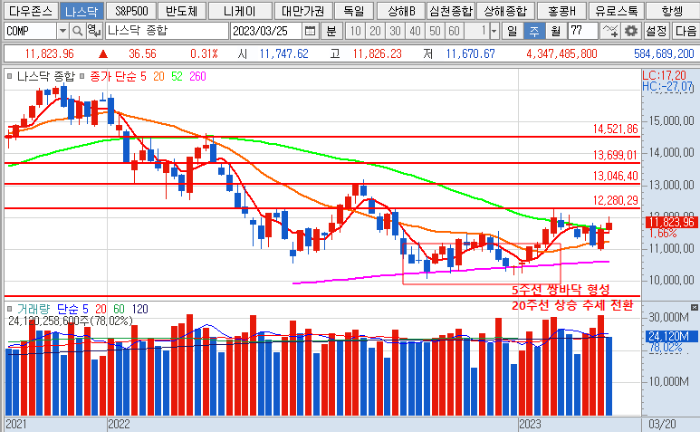The width and height of the screenshot is (700, 432).
Task: Expand the tick interval dropdown showing 1
Action: tap(494, 31)
